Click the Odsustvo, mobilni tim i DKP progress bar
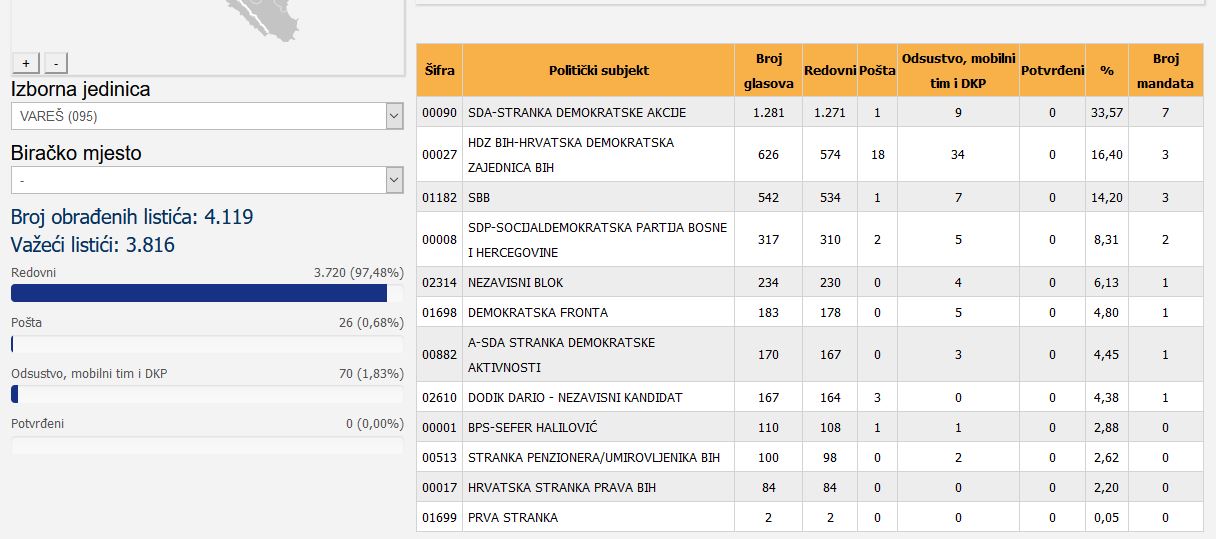This screenshot has width=1216, height=539. (207, 394)
